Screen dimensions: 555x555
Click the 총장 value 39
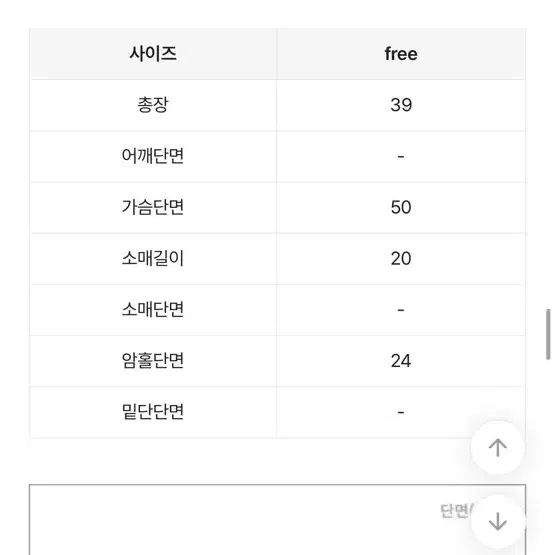401,105
